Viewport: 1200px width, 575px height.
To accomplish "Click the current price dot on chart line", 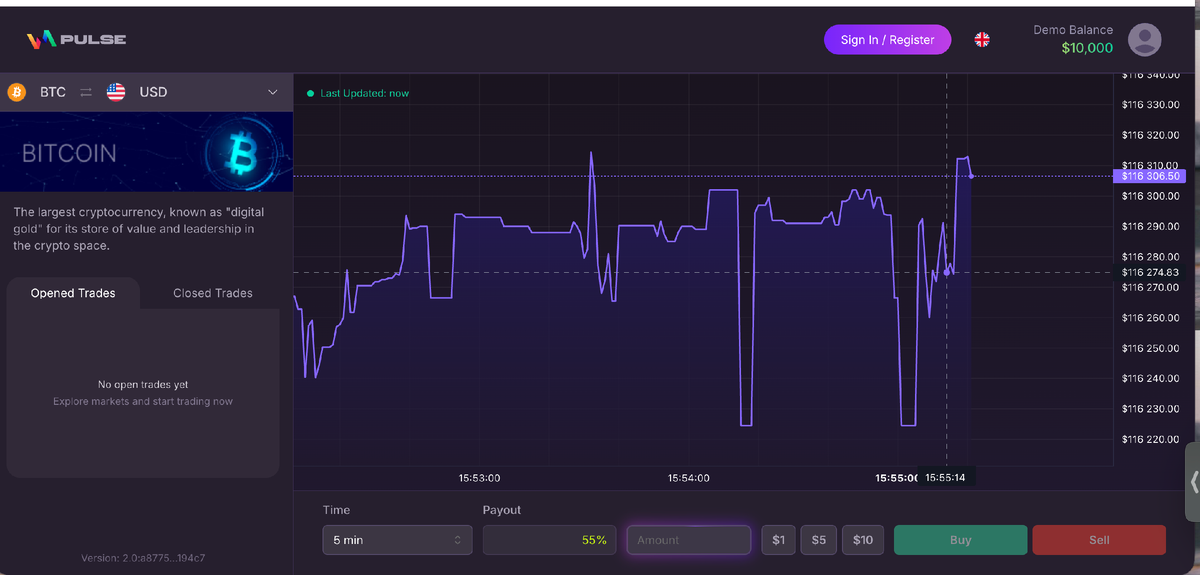I will point(971,176).
